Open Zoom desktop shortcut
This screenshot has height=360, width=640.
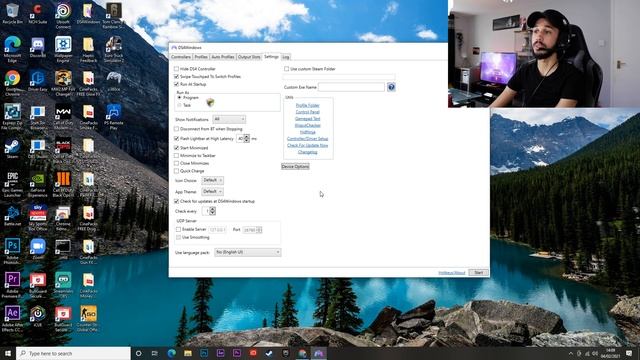click(38, 249)
